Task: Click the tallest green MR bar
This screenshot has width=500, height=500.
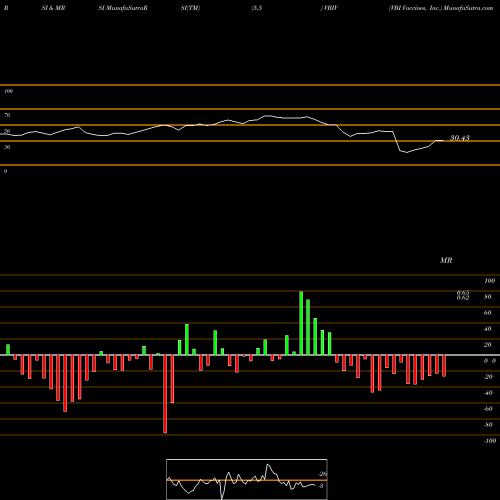Action: [301, 323]
